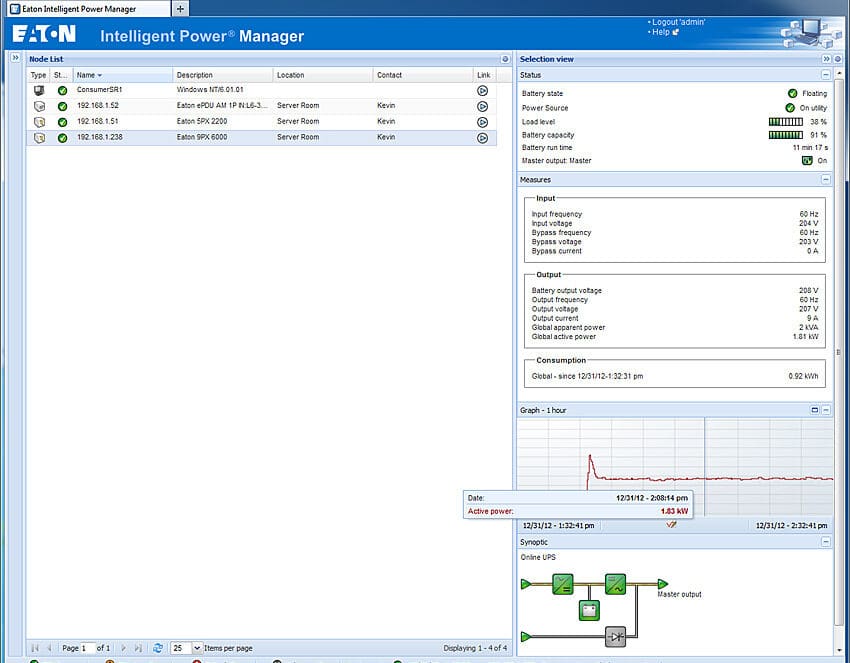This screenshot has width=850, height=663.
Task: Collapse the Measures section
Action: [x=826, y=179]
